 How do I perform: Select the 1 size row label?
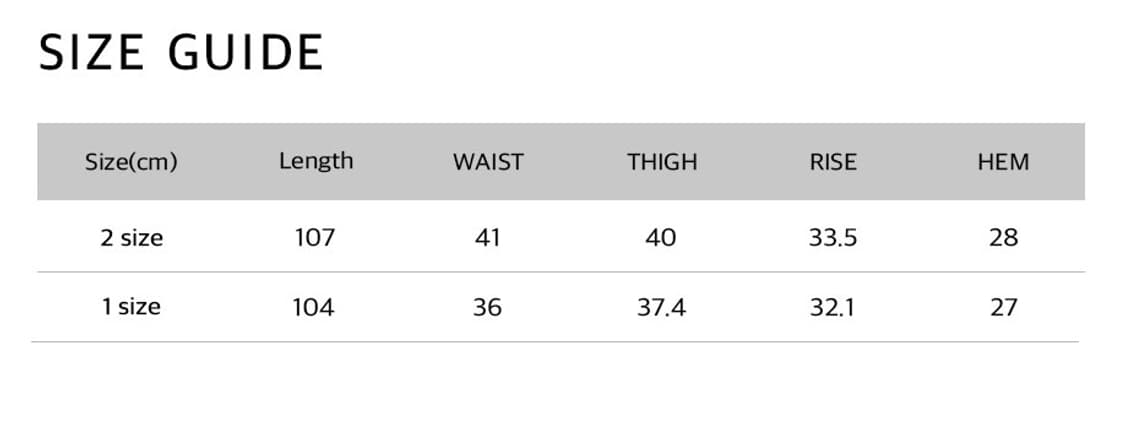pyautogui.click(x=131, y=307)
